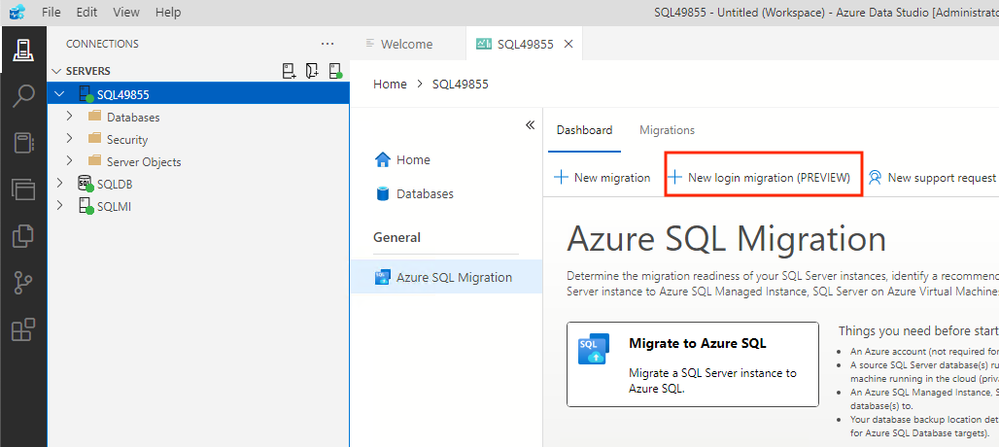
Task: Click the SQL49855 server icon in tree
Action: 86,94
